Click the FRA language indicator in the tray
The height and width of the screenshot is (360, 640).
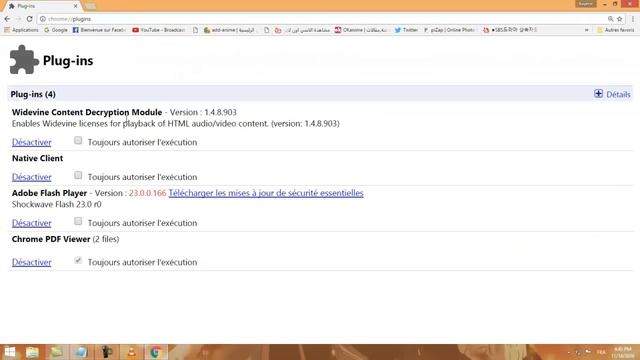coord(601,352)
